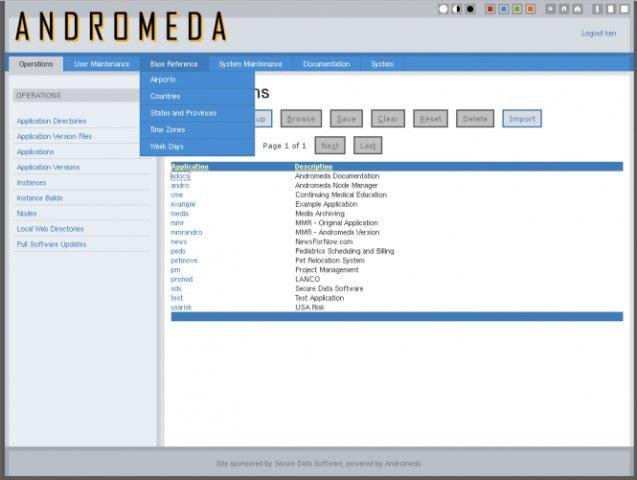Open the media application link
637x480 pixels.
click(180, 214)
